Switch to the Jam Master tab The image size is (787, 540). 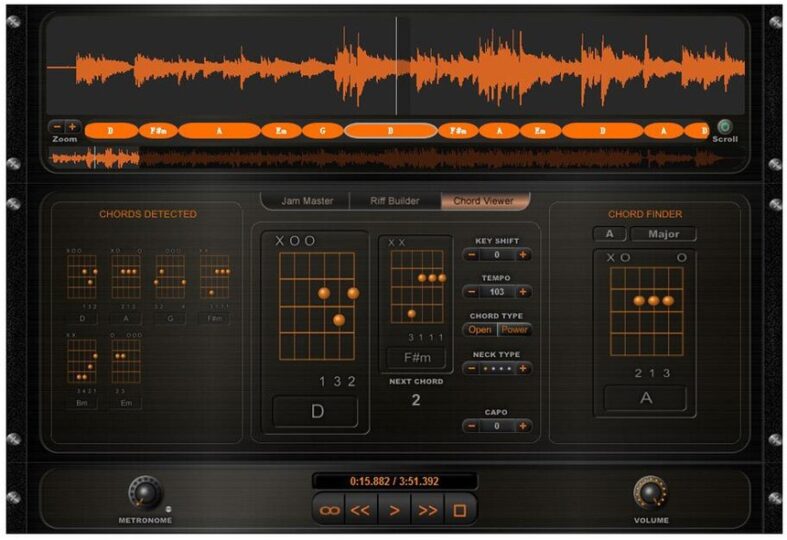307,201
